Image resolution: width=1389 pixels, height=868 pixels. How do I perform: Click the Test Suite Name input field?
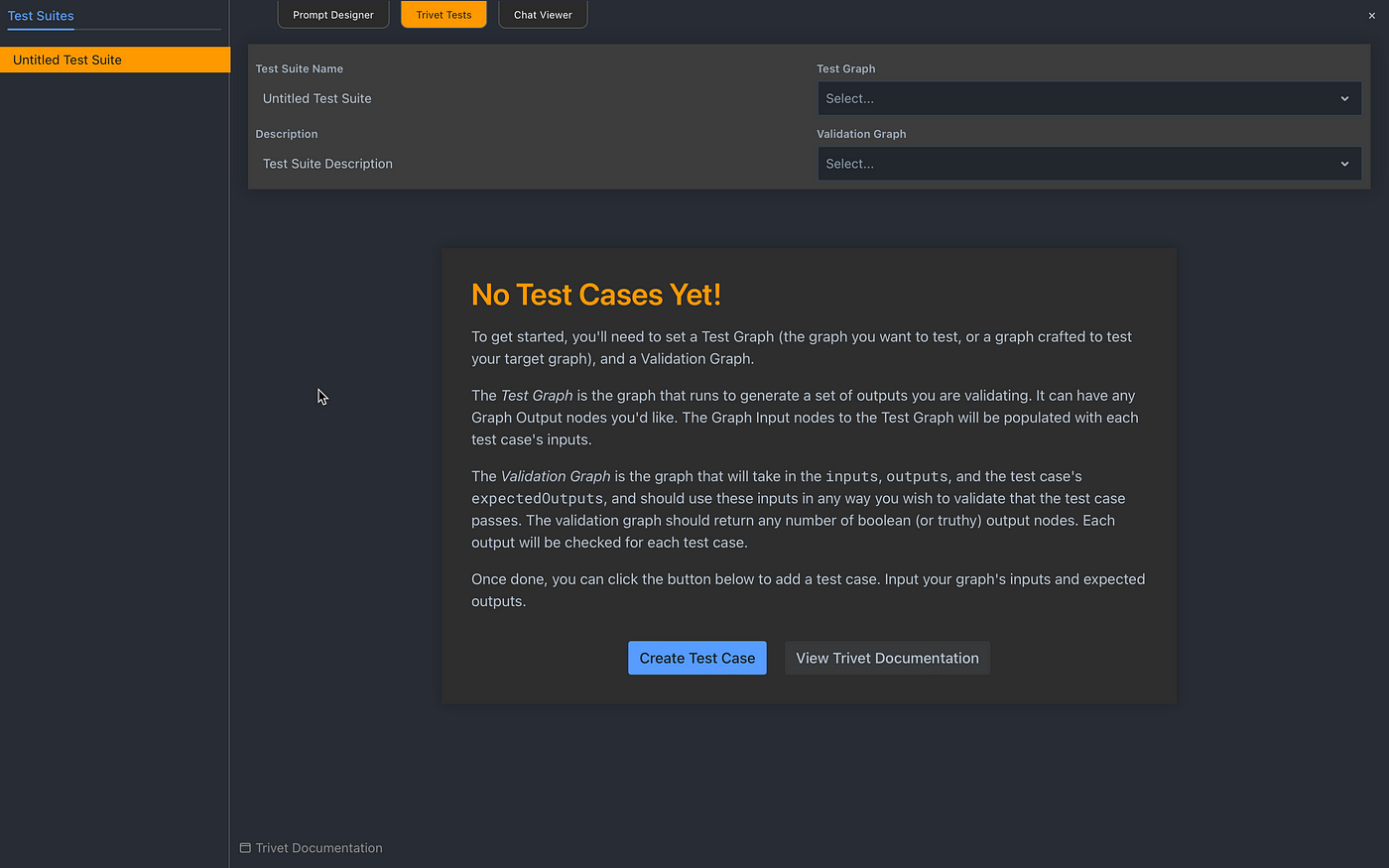click(x=446, y=98)
